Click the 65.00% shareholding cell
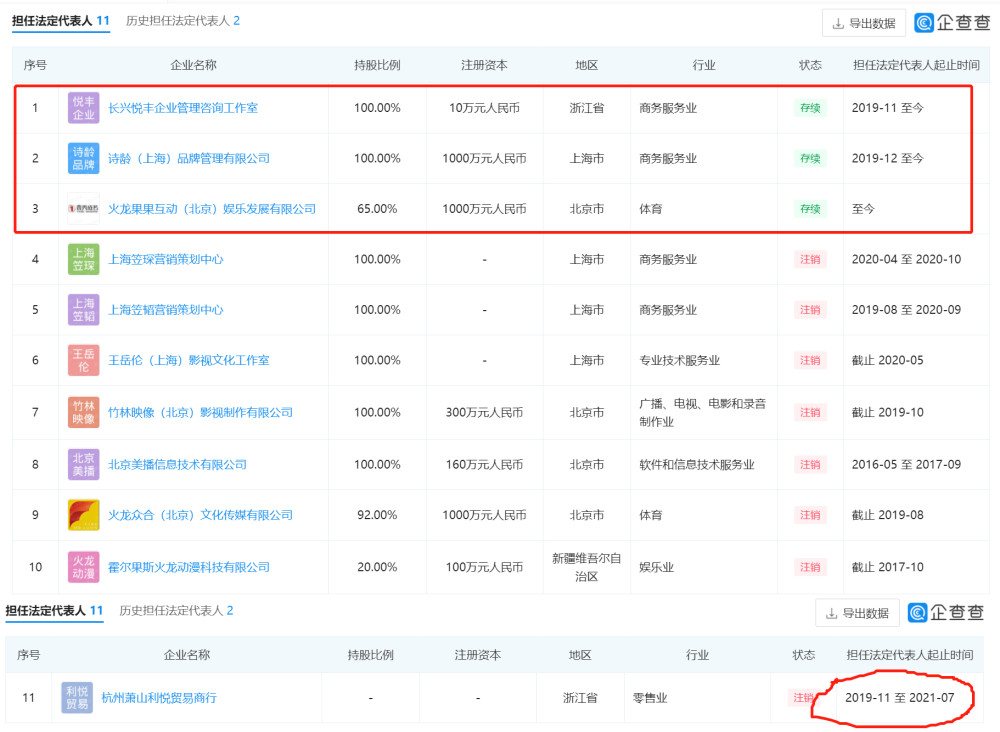The image size is (1000, 732). click(377, 209)
